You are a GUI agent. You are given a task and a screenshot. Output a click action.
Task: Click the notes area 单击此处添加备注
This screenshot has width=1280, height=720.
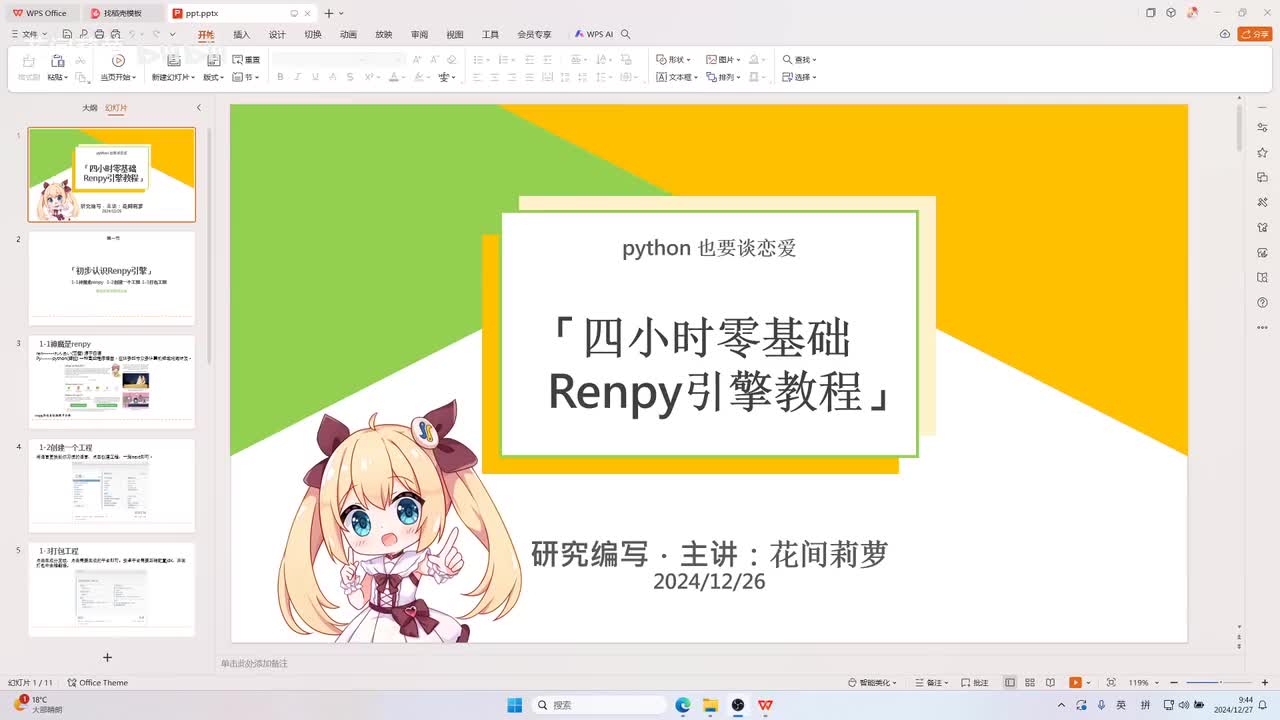click(254, 663)
